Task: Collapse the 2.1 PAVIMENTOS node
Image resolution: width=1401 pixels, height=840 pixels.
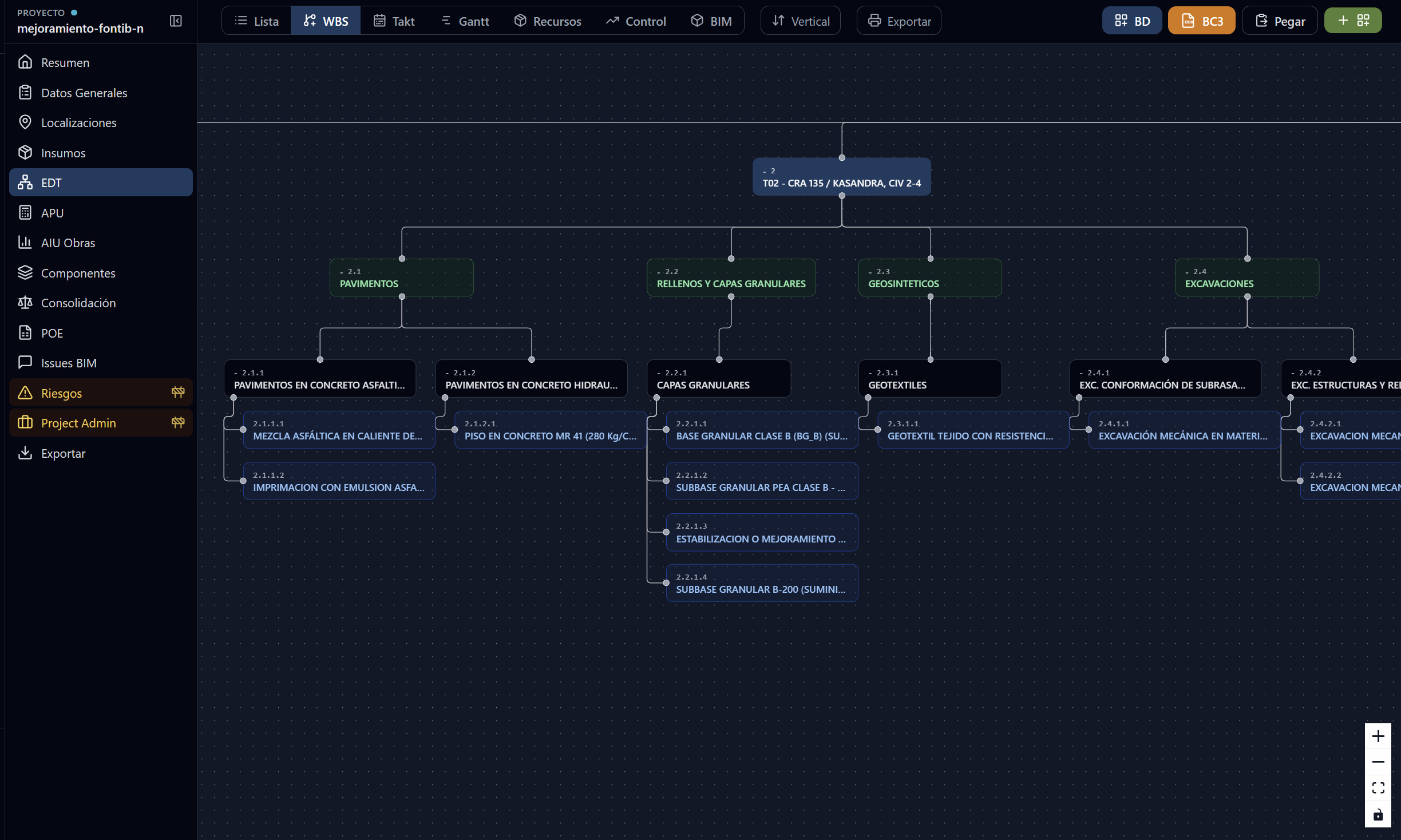Action: (x=342, y=272)
